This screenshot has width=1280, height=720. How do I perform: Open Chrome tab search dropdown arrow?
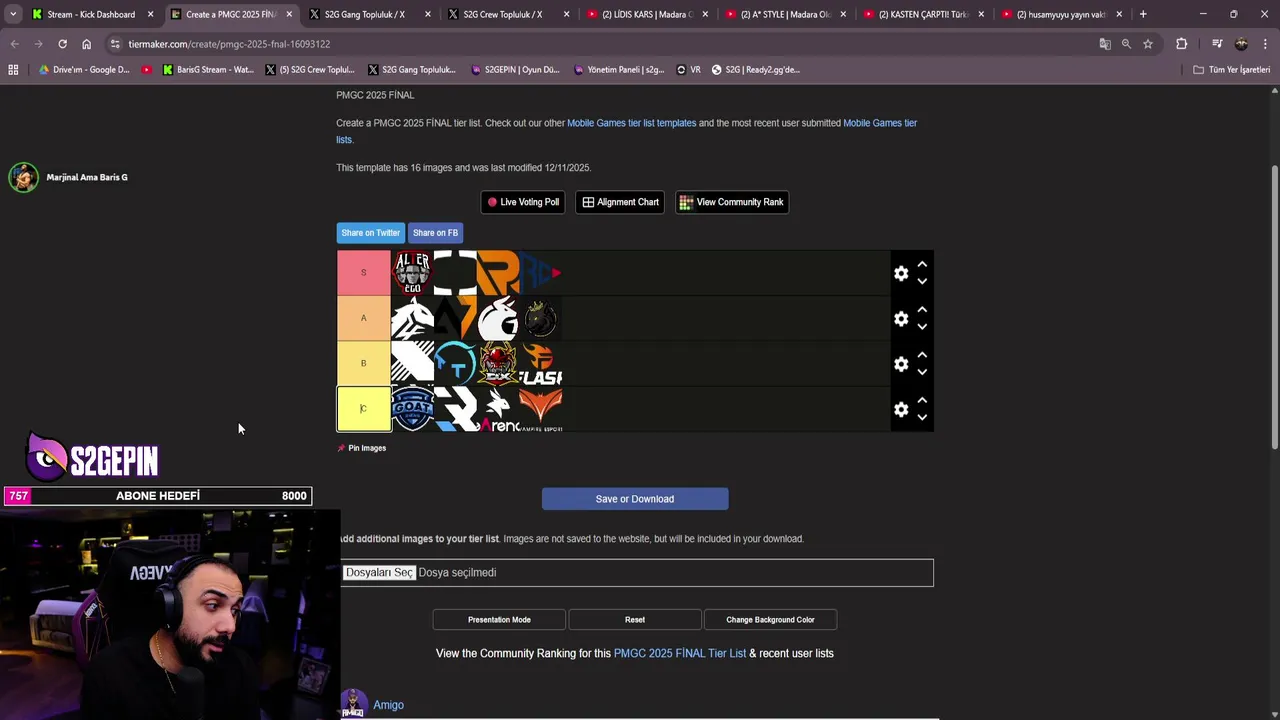click(13, 14)
